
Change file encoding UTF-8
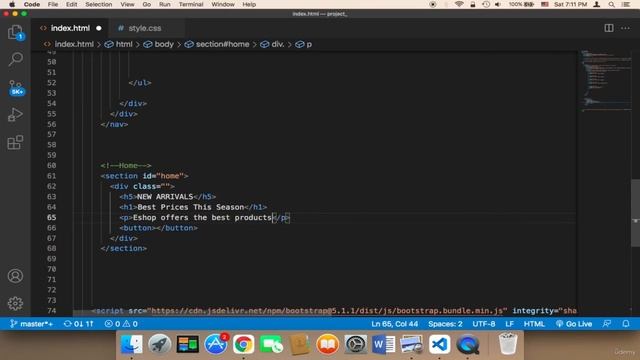pos(484,324)
